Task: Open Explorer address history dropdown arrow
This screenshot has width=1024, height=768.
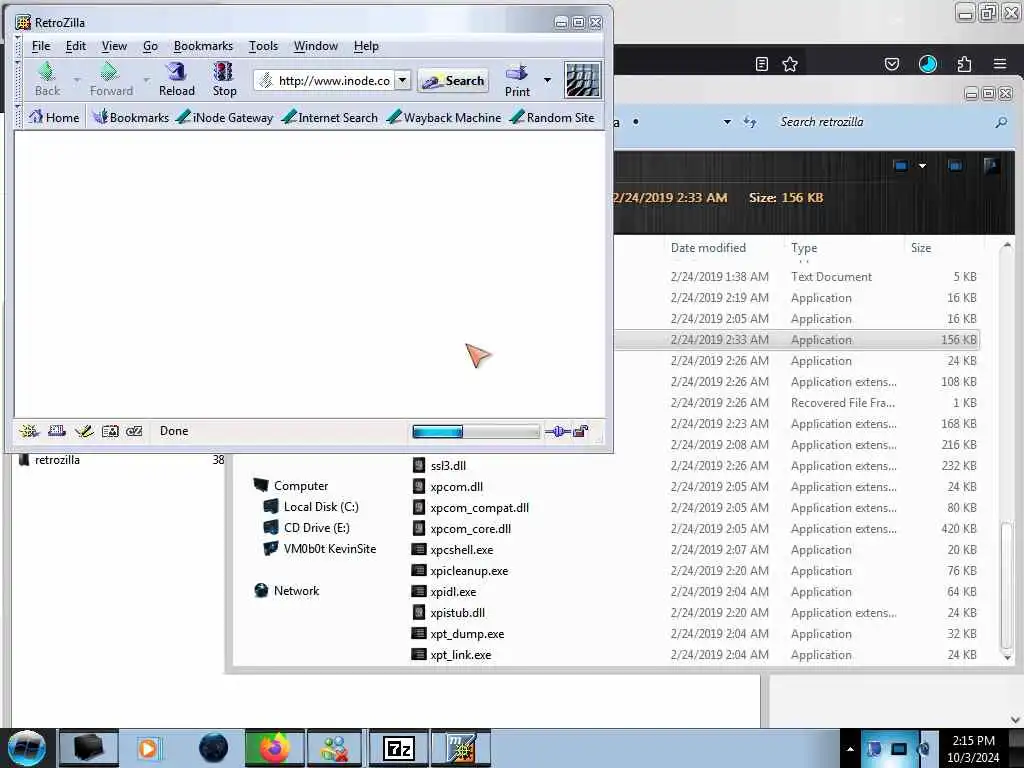Action: tap(727, 122)
